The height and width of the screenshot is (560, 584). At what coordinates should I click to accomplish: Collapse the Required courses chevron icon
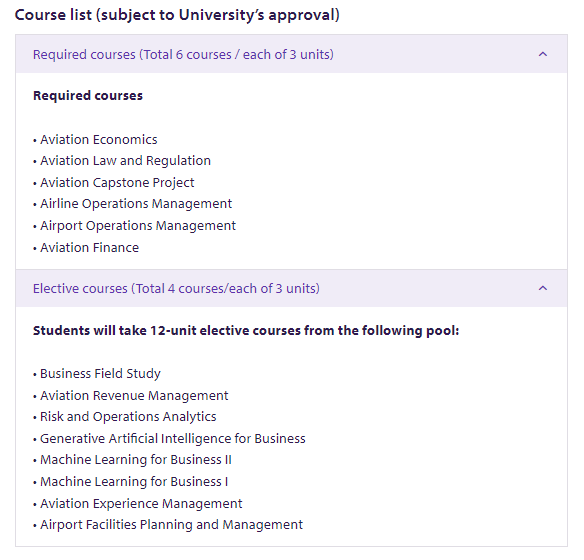(543, 54)
